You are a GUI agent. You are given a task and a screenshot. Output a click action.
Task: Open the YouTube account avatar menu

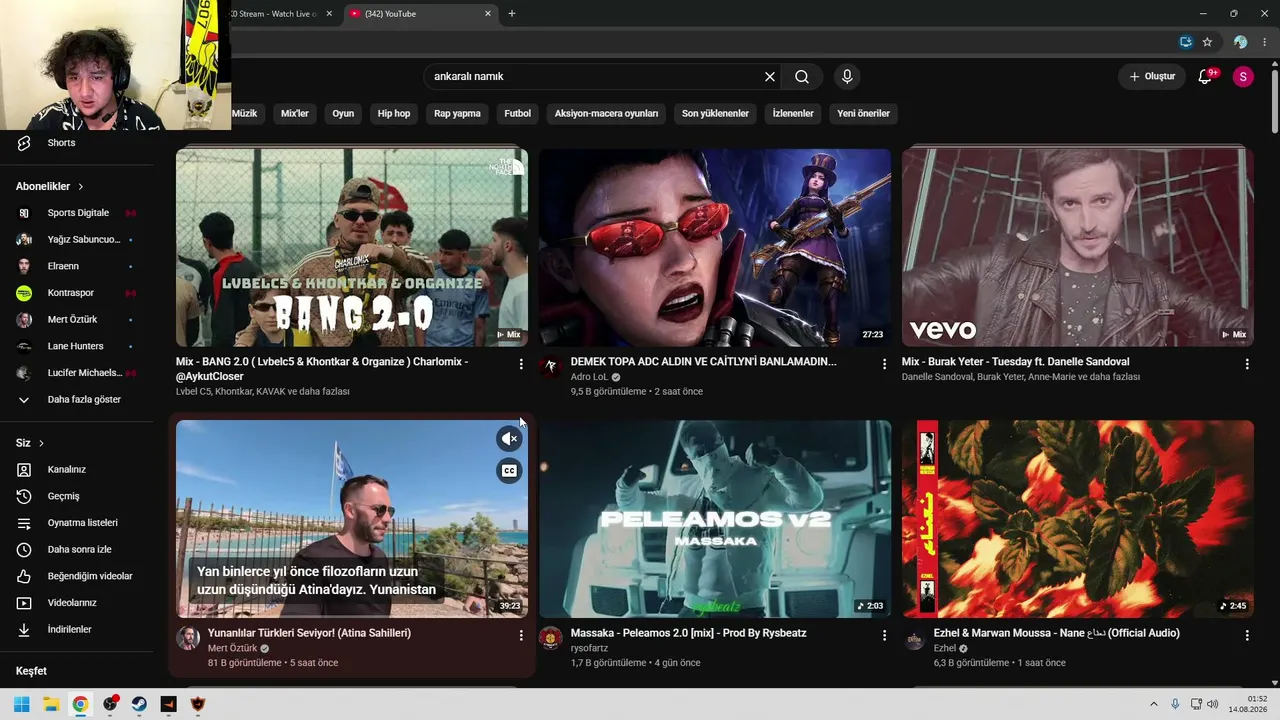(x=1243, y=77)
